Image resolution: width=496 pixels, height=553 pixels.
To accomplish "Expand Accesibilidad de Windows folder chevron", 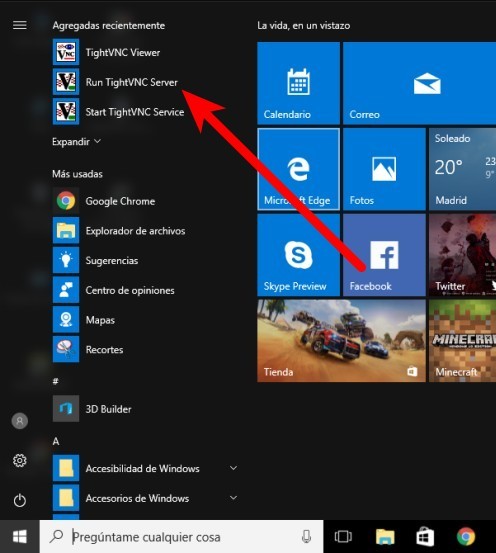I will tap(233, 468).
